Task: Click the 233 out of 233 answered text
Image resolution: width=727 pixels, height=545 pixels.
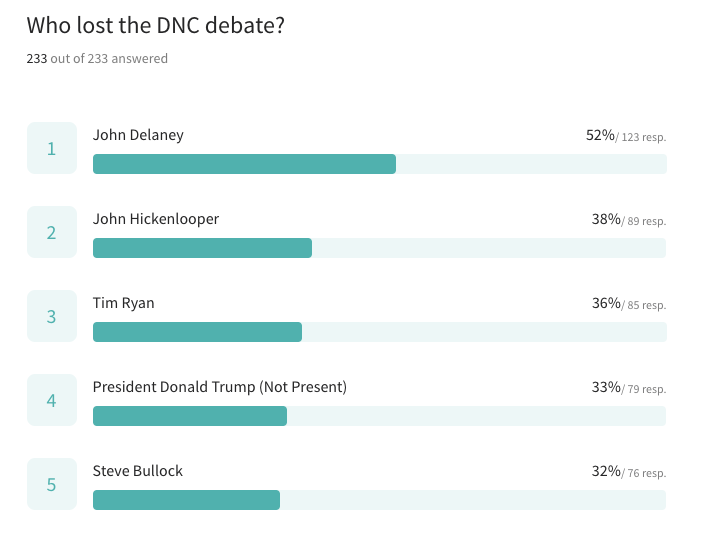Action: [x=97, y=58]
